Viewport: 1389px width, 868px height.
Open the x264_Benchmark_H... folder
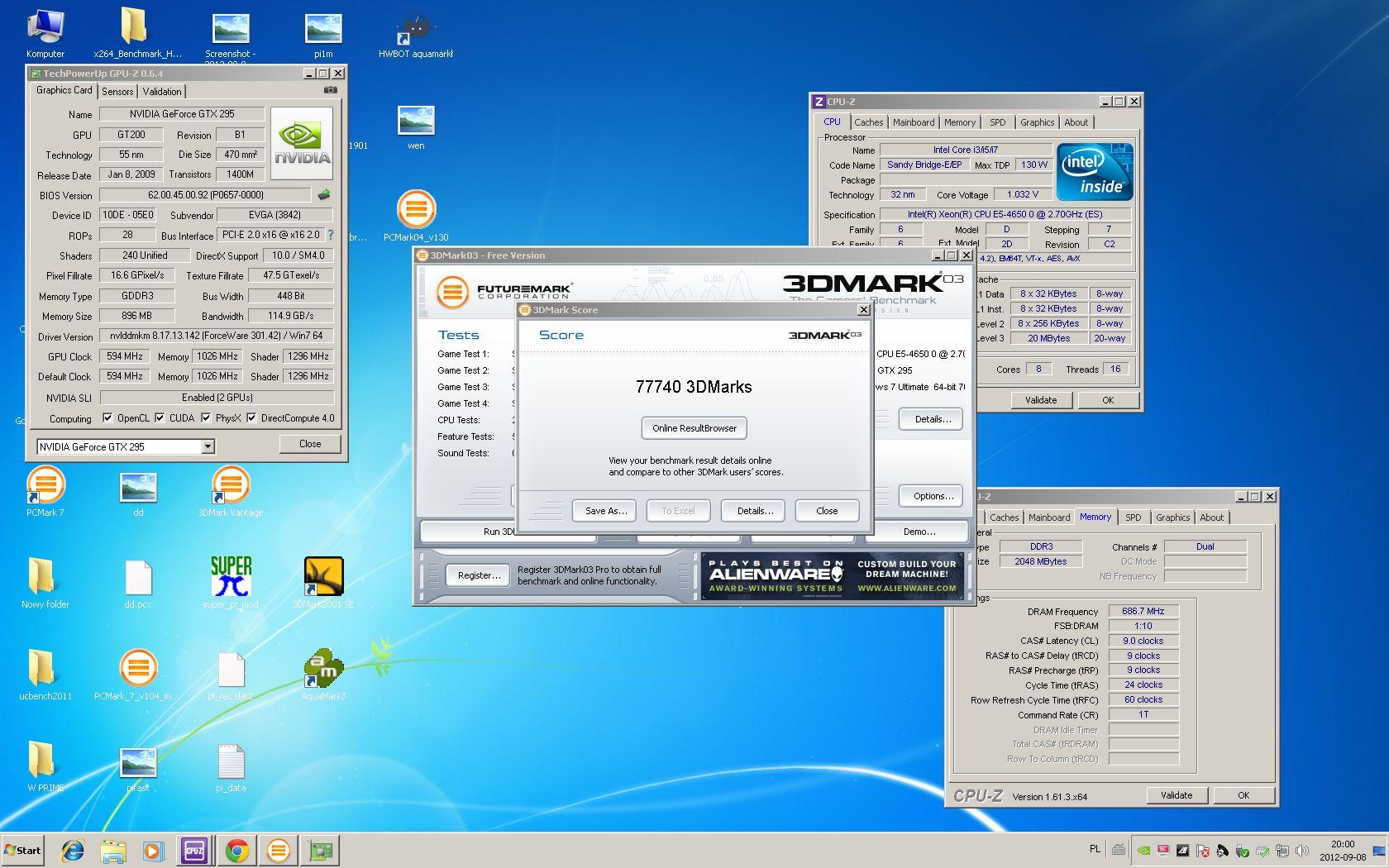click(x=137, y=33)
